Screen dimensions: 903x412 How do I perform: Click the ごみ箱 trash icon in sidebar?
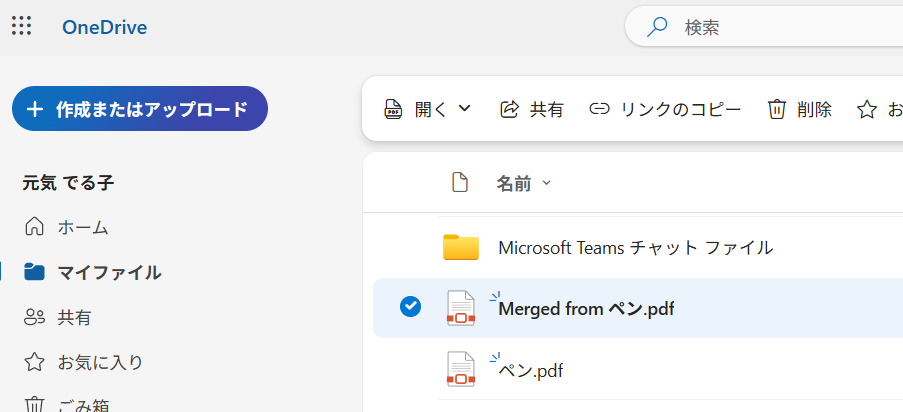point(35,404)
